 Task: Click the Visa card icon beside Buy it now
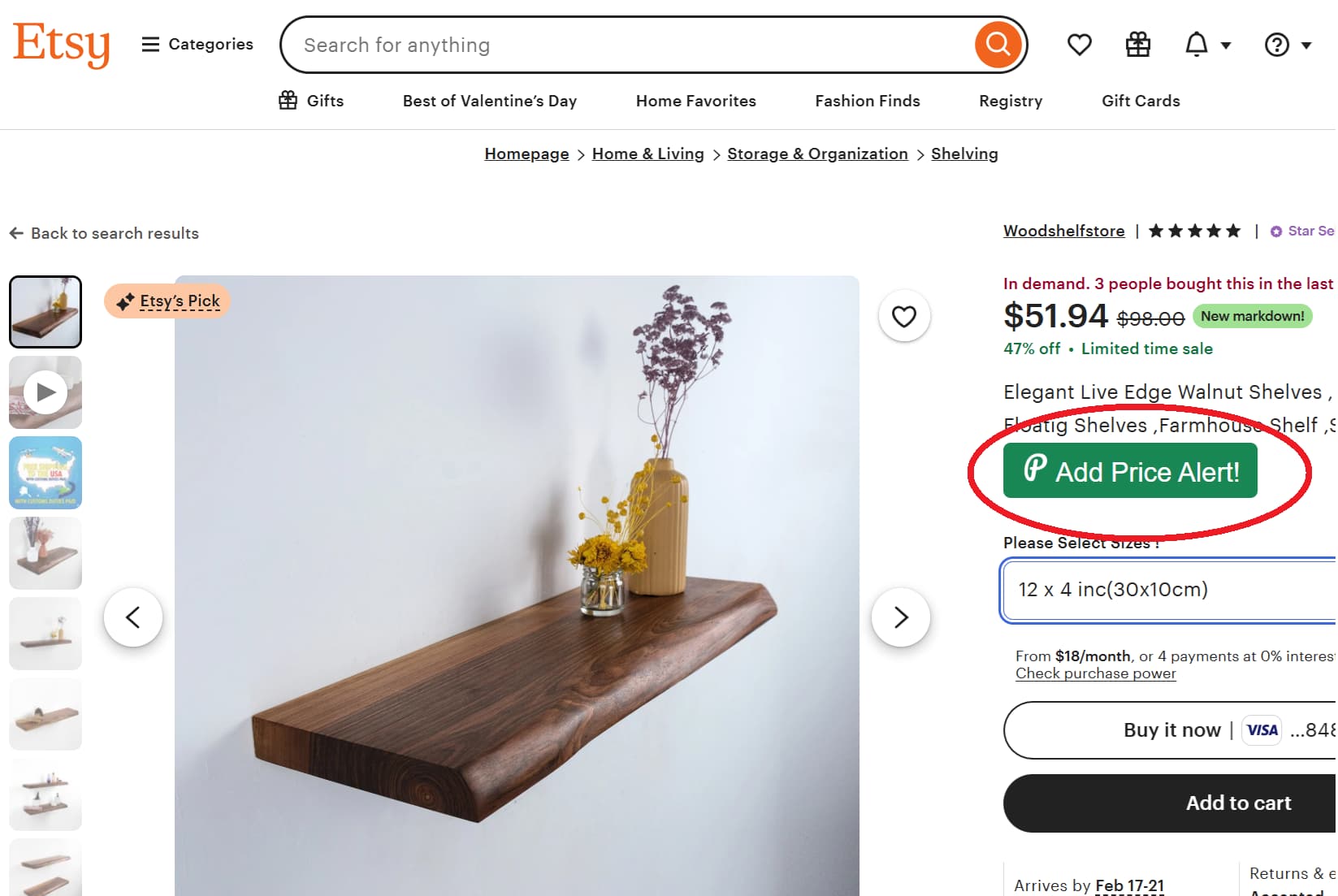pyautogui.click(x=1261, y=729)
